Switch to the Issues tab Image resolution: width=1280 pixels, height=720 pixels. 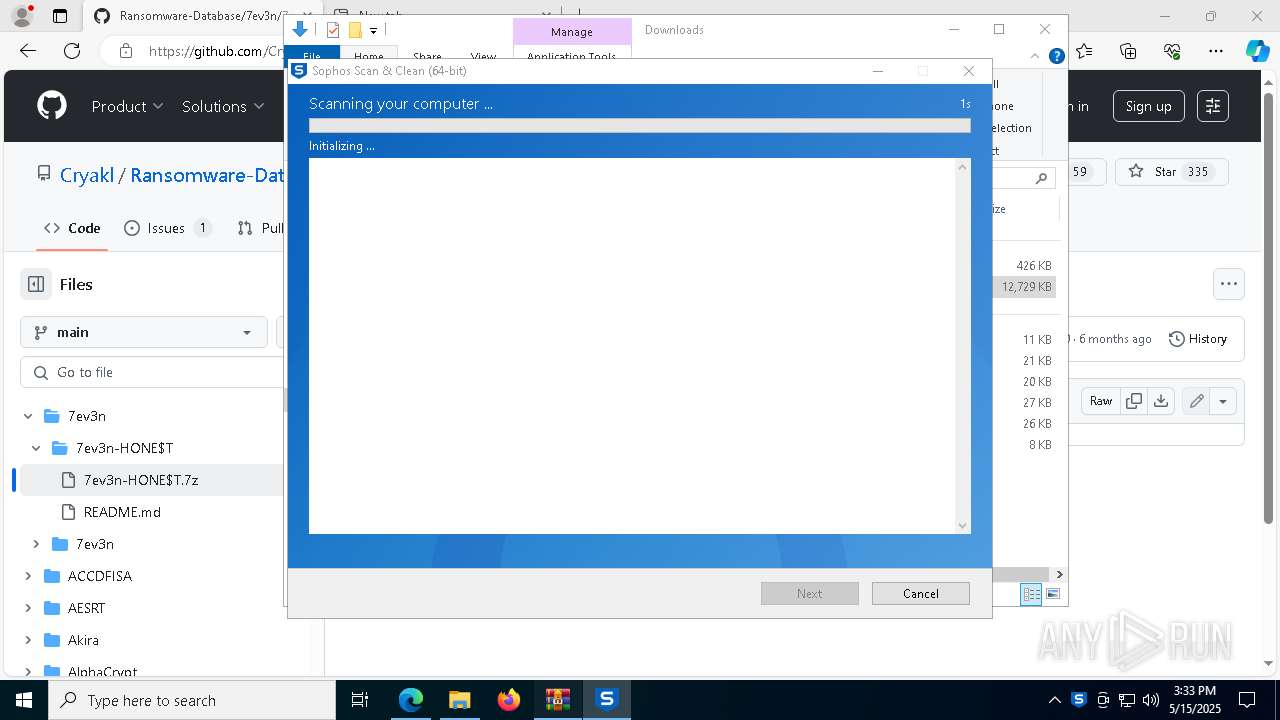point(167,228)
